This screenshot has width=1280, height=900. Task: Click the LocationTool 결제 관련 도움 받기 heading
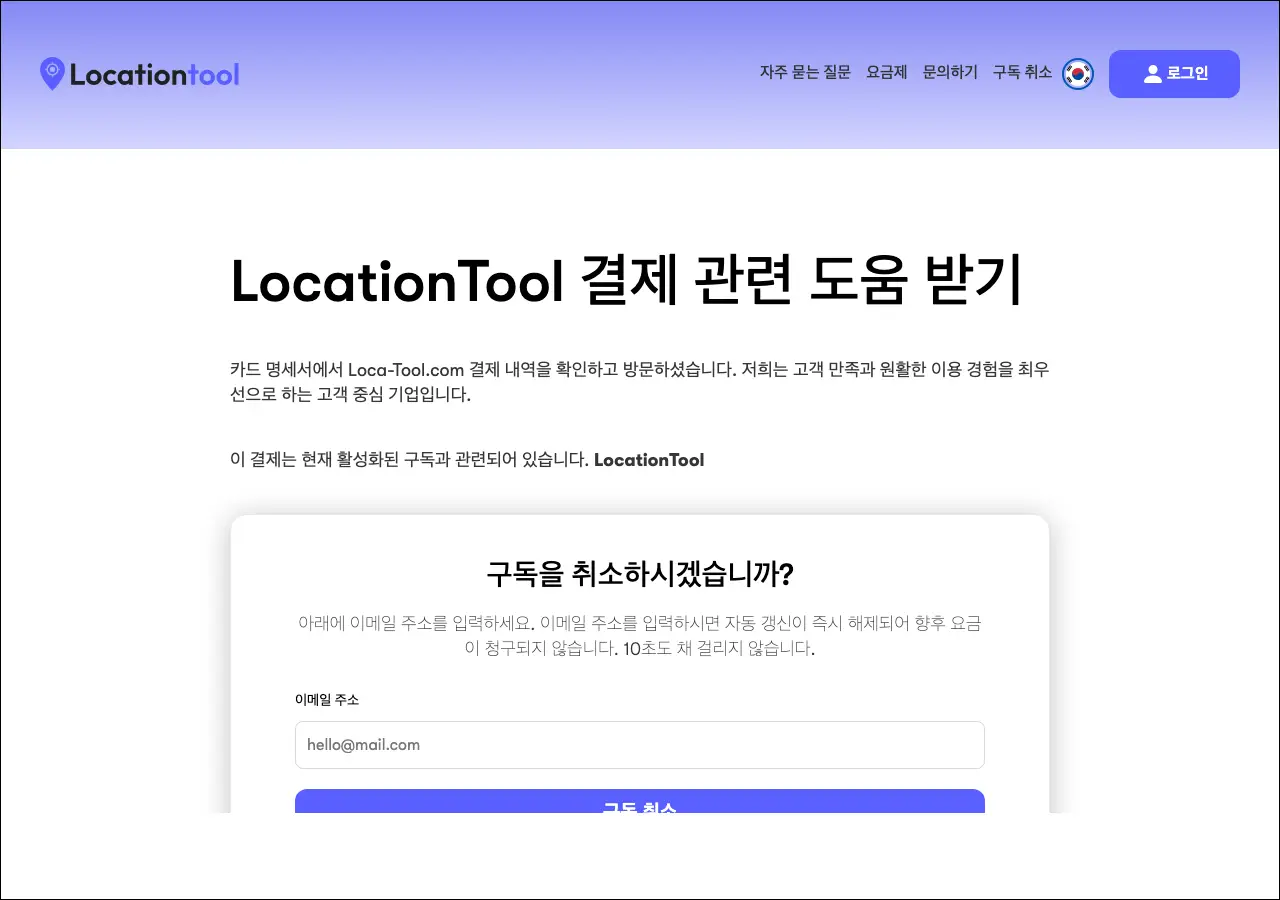[626, 282]
